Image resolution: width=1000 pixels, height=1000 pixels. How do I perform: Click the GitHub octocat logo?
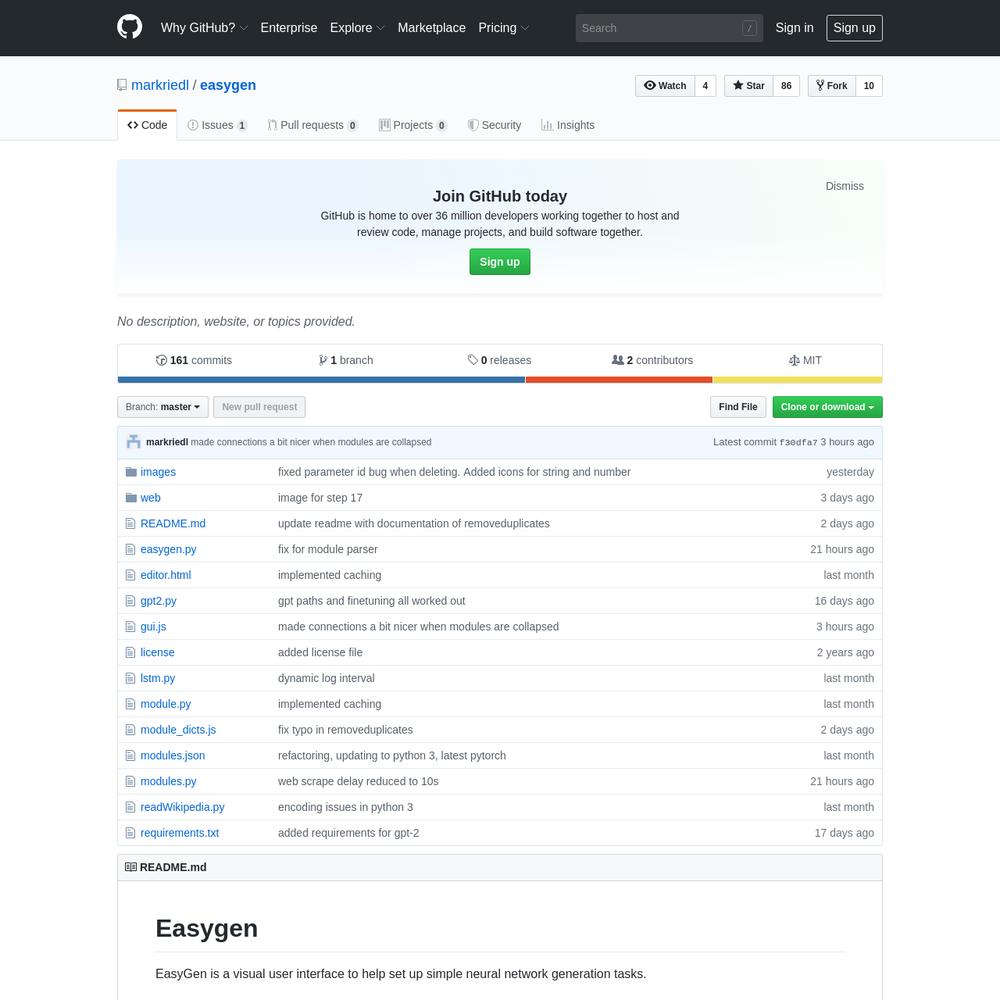click(x=129, y=27)
